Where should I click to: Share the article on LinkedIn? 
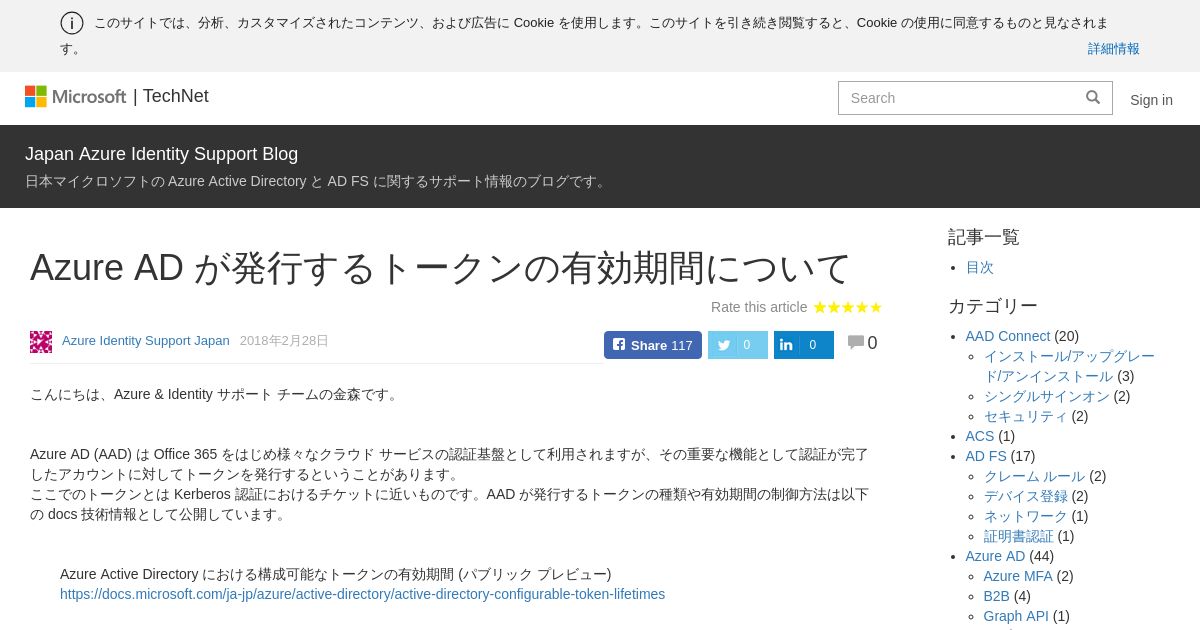tap(804, 345)
